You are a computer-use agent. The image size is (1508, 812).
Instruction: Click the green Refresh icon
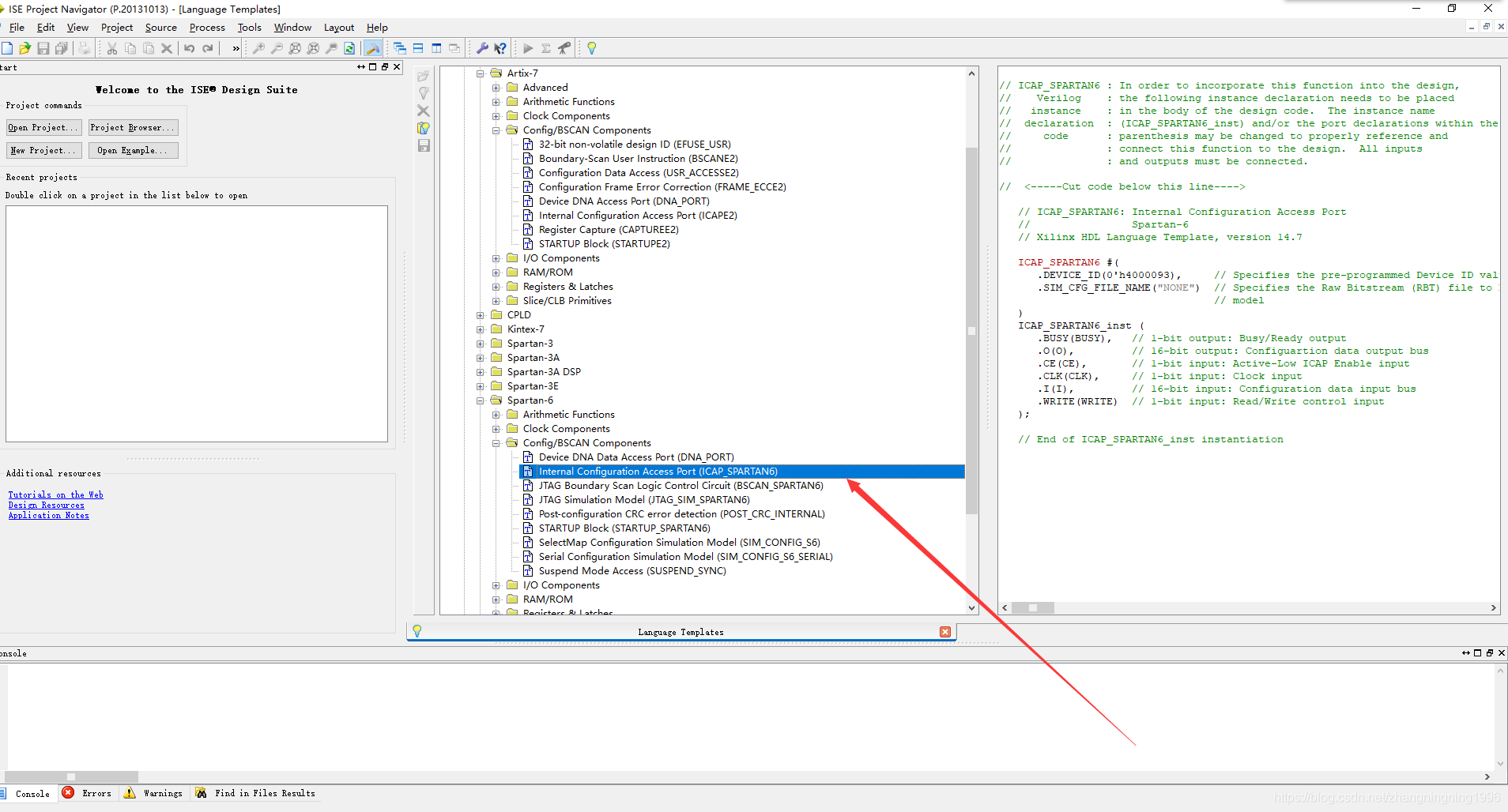pyautogui.click(x=349, y=48)
